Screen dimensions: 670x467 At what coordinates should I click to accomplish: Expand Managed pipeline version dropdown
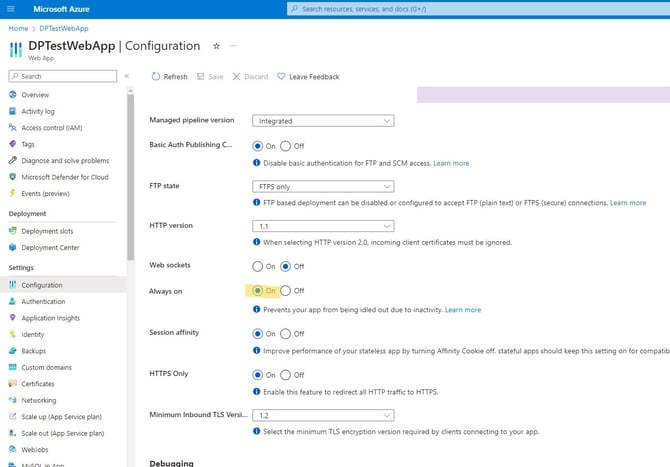(322, 121)
